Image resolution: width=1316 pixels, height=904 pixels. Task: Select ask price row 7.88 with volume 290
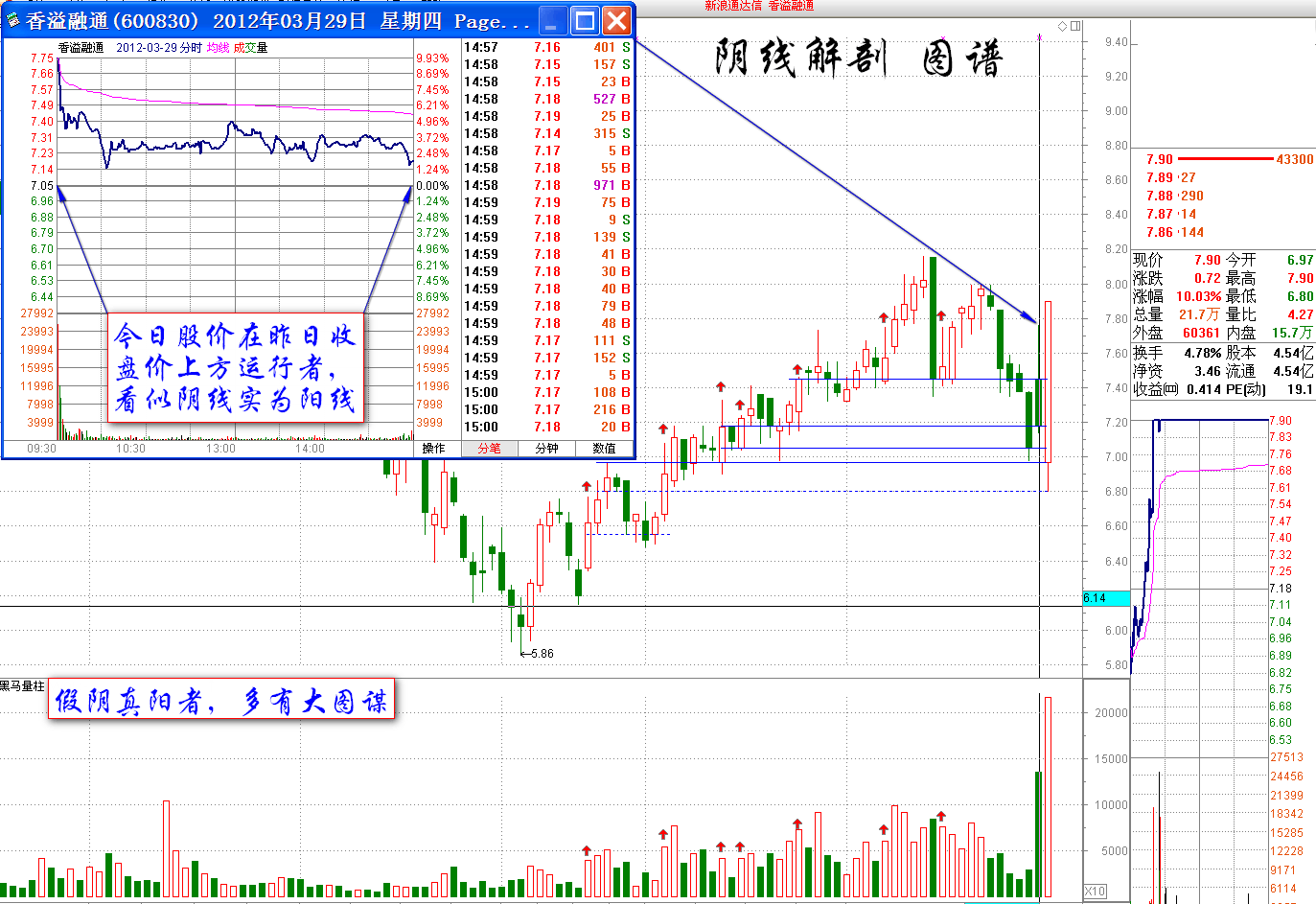(x=1174, y=196)
